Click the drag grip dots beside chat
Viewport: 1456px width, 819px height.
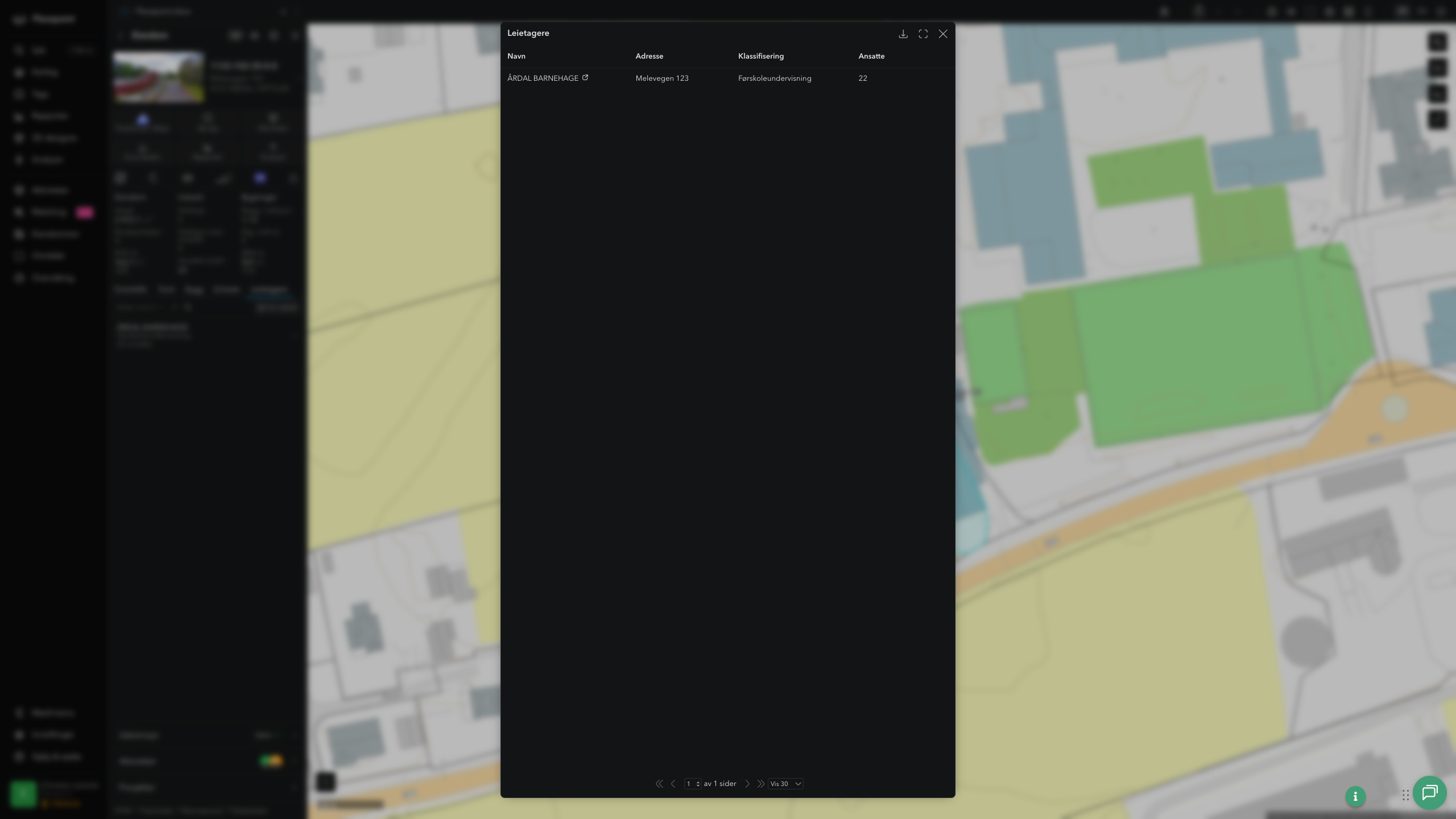[x=1405, y=795]
